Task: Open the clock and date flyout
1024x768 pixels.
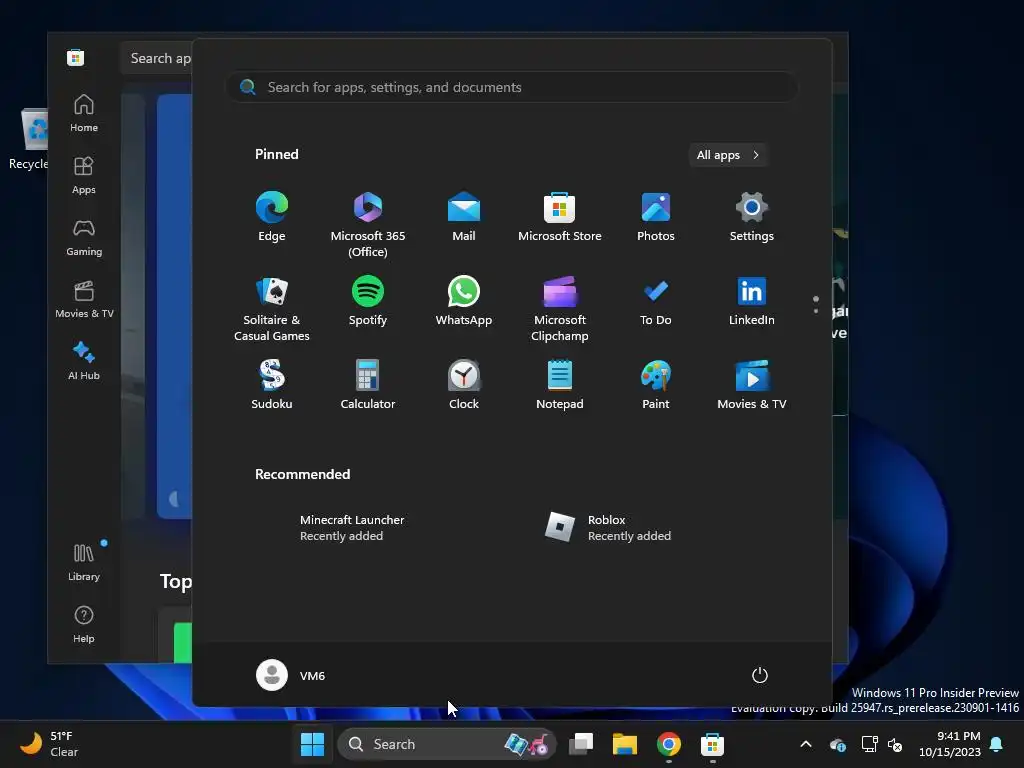Action: tap(950, 744)
